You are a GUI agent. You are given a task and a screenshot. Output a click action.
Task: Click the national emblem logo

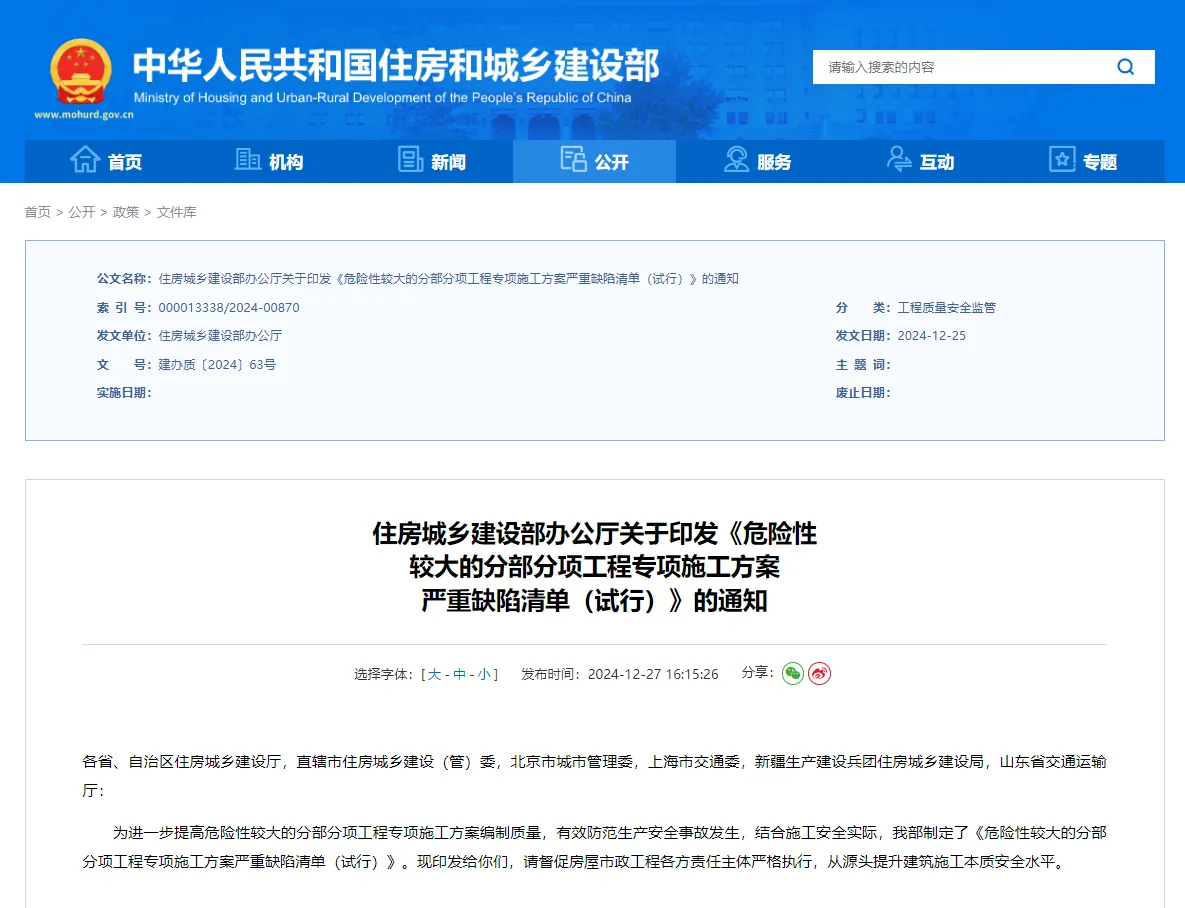click(81, 72)
